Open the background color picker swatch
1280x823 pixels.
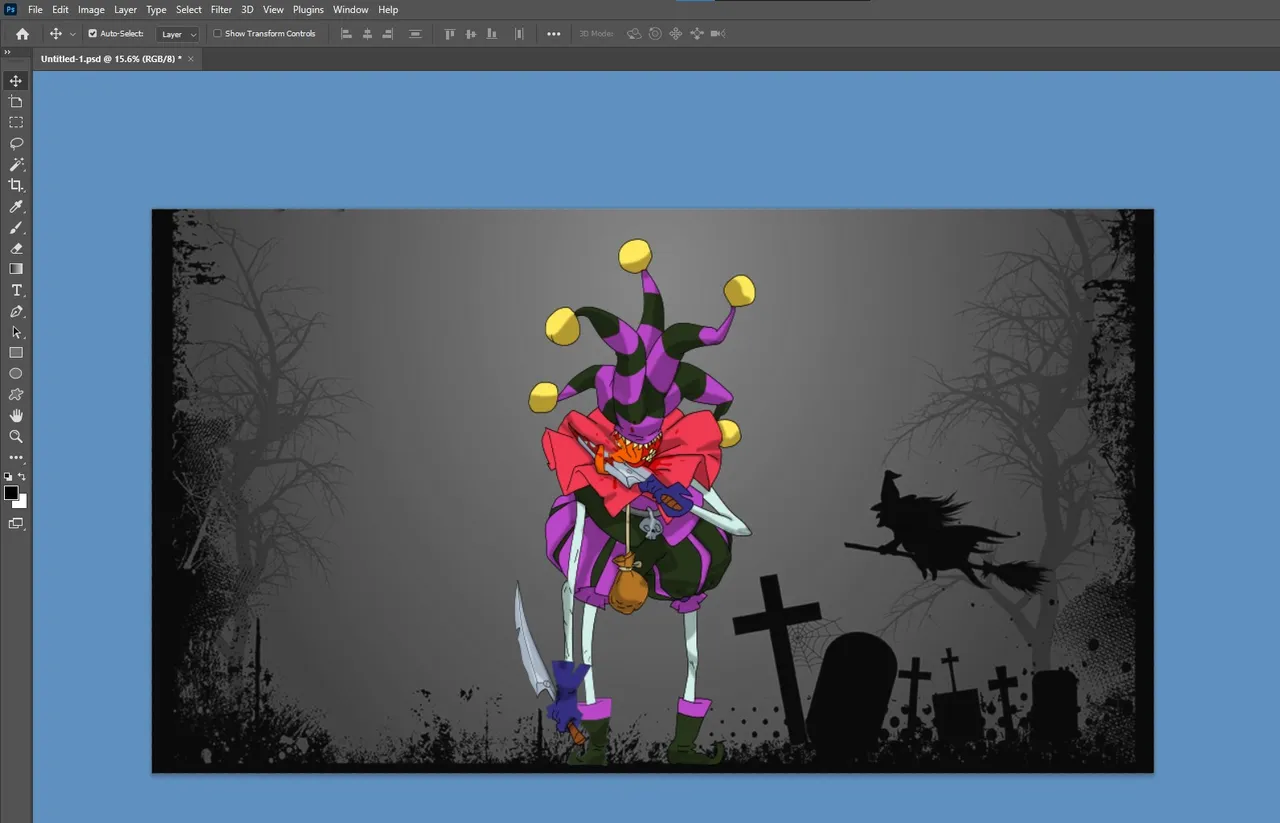coord(23,503)
